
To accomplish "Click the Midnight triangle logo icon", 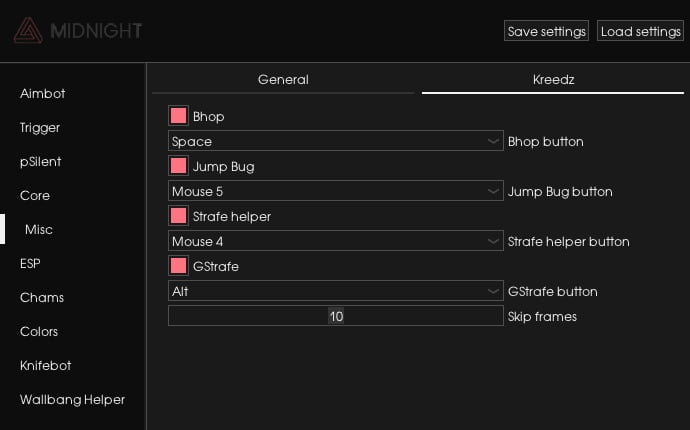I will (28, 30).
